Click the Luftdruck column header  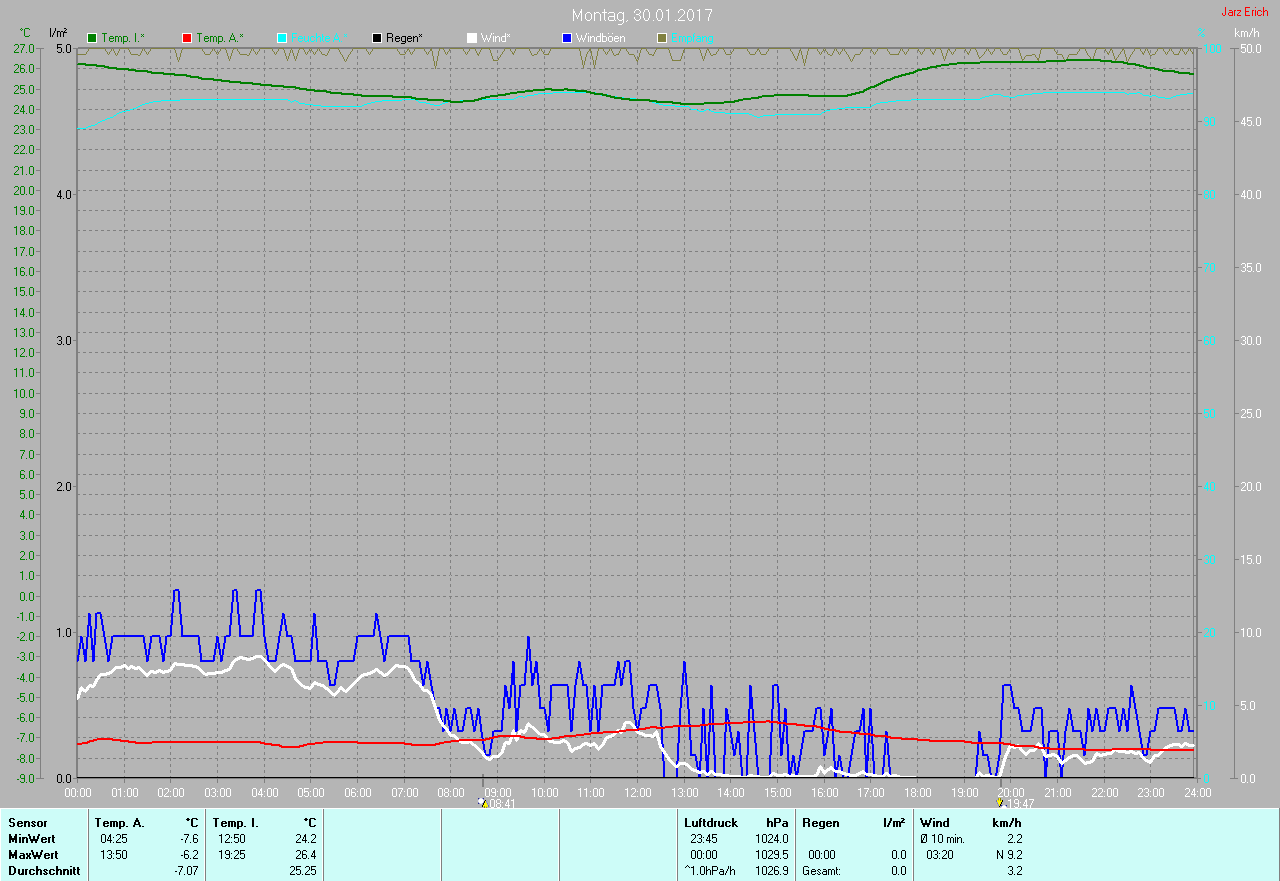click(711, 823)
